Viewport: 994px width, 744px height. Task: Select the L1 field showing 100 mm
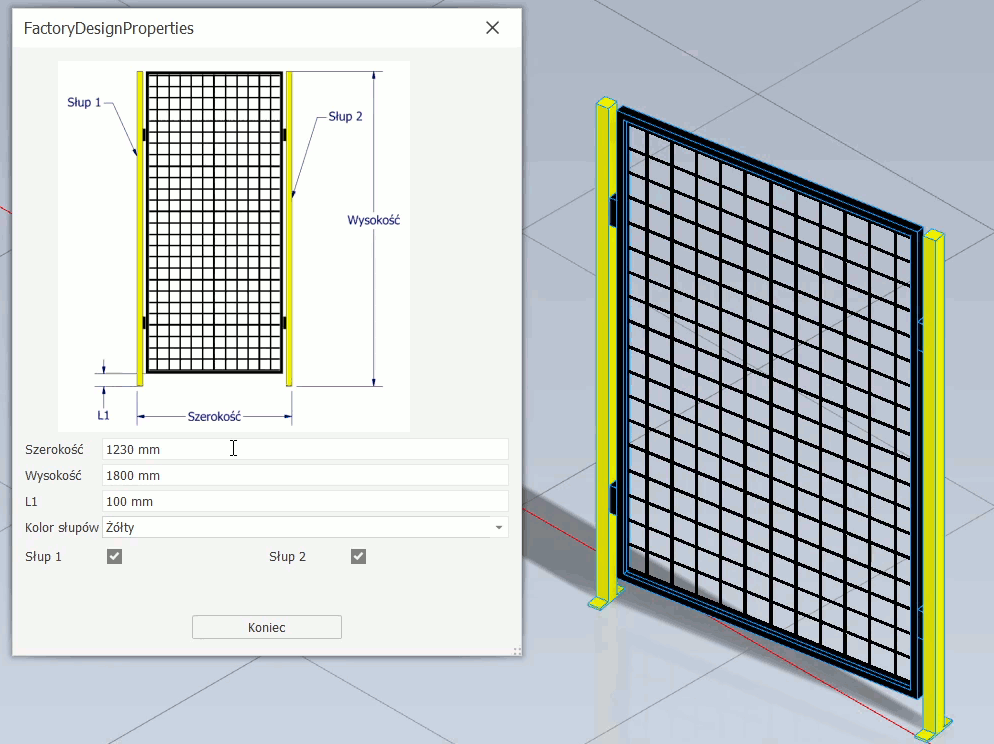[305, 502]
